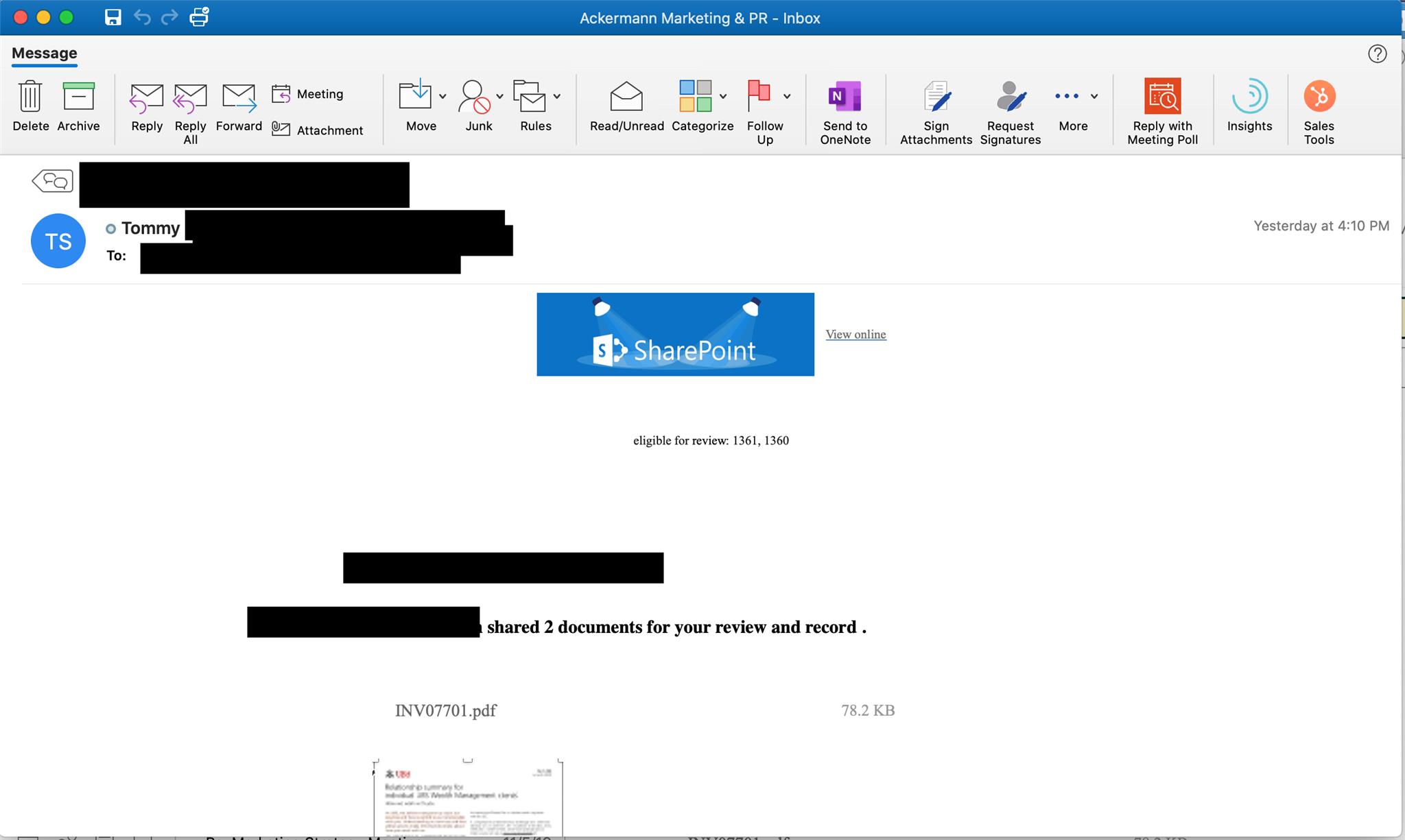Click the green zoom window button
The width and height of the screenshot is (1405, 840).
tap(67, 17)
